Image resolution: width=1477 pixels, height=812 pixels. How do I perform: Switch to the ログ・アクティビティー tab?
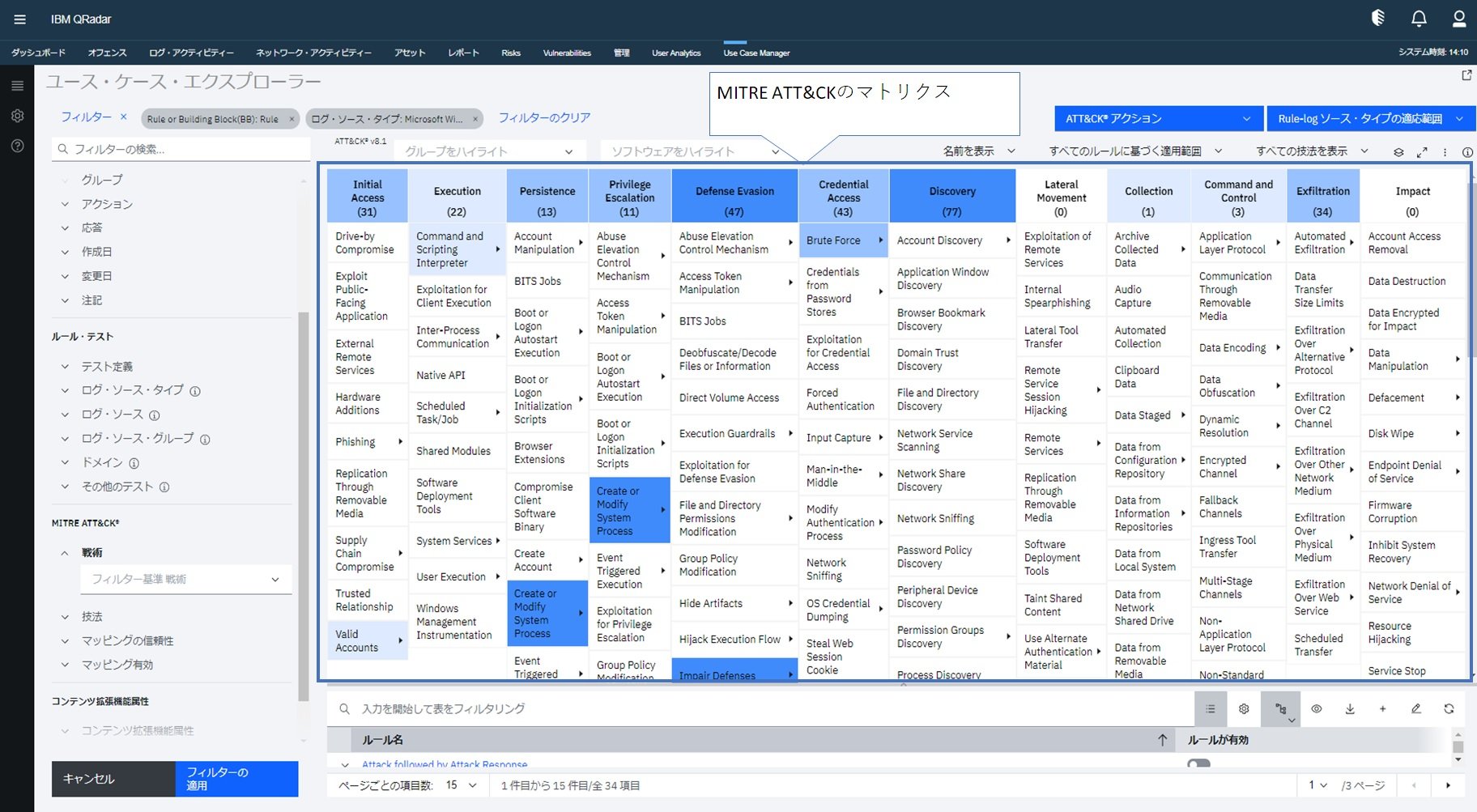[191, 53]
